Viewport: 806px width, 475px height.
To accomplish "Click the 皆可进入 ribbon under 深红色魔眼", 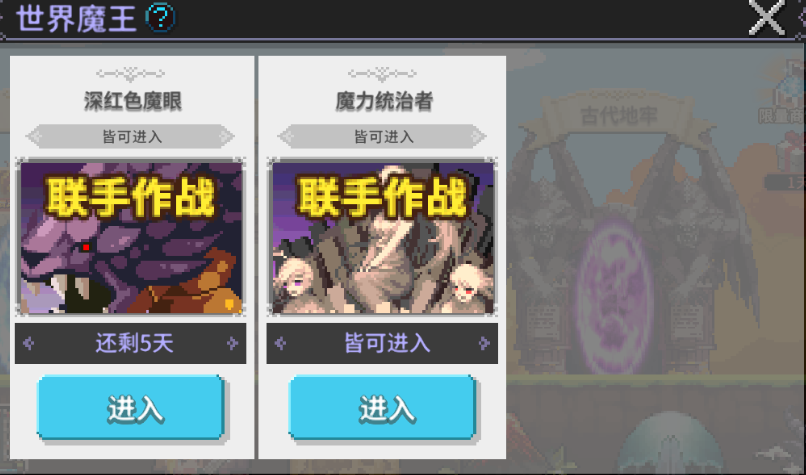I will pos(131,137).
